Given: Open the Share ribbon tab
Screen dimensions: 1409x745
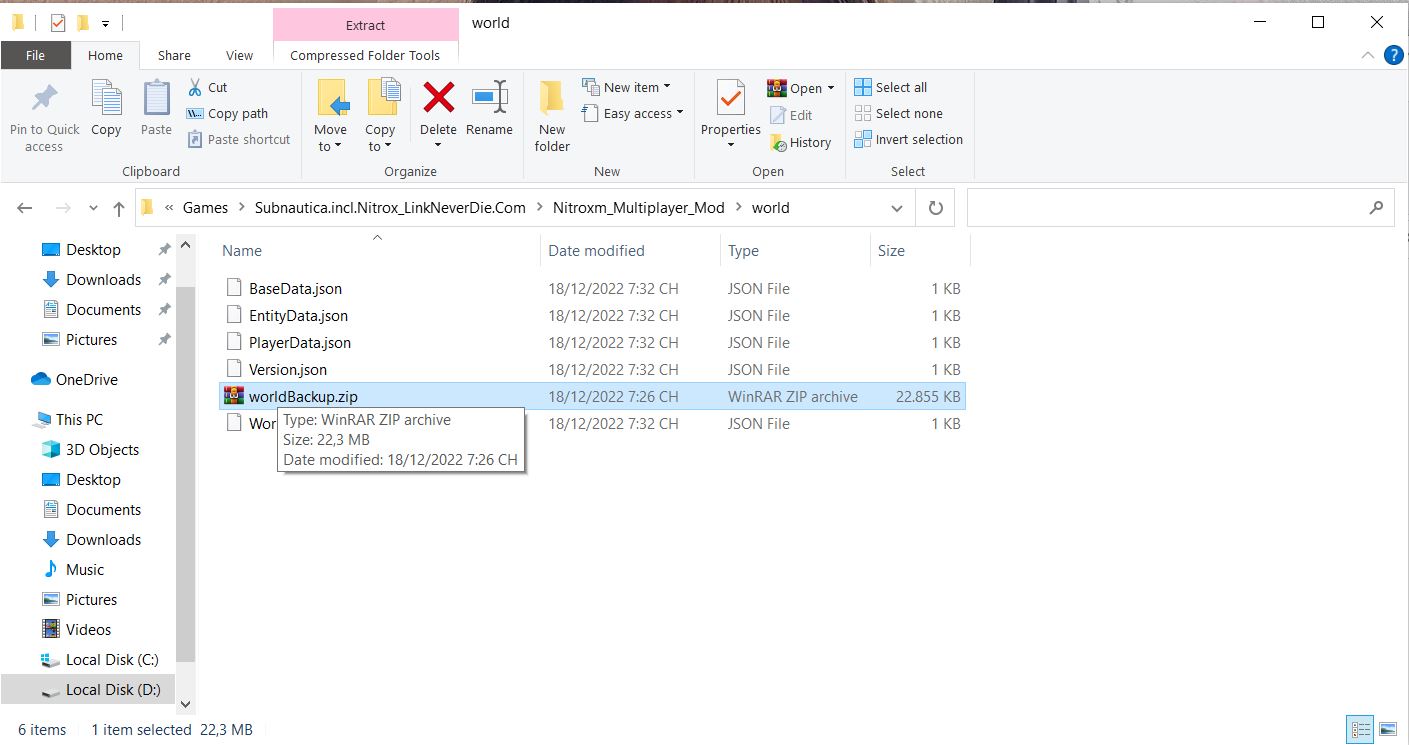Looking at the screenshot, I should coord(174,56).
